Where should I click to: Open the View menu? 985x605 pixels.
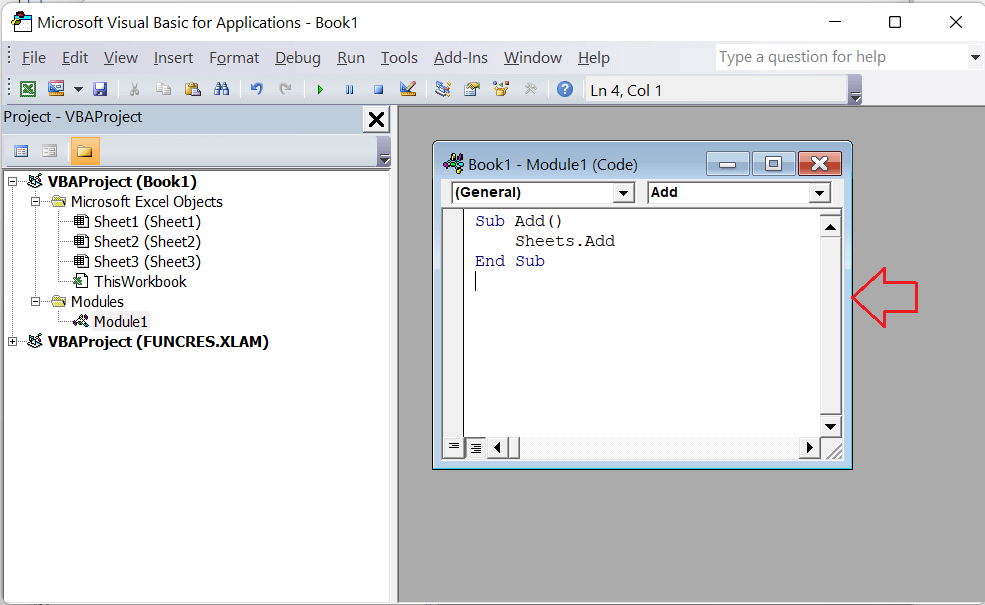pyautogui.click(x=121, y=58)
